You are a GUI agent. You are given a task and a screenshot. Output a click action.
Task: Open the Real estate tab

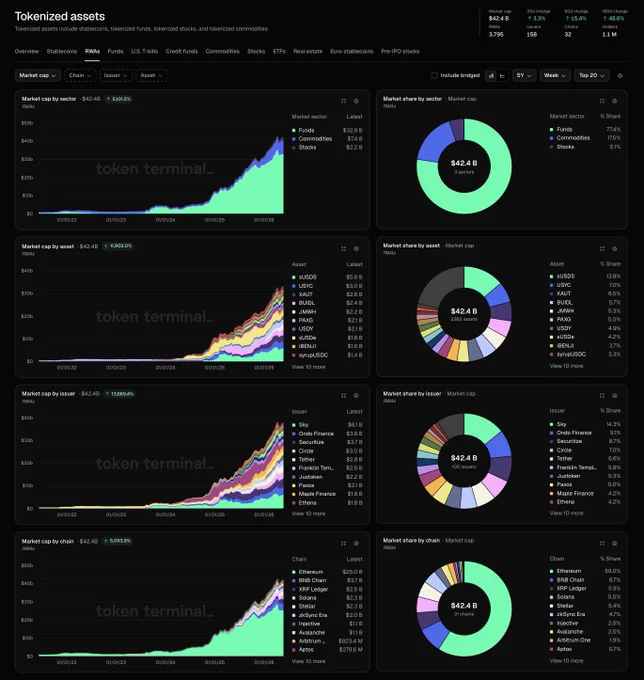(x=308, y=51)
